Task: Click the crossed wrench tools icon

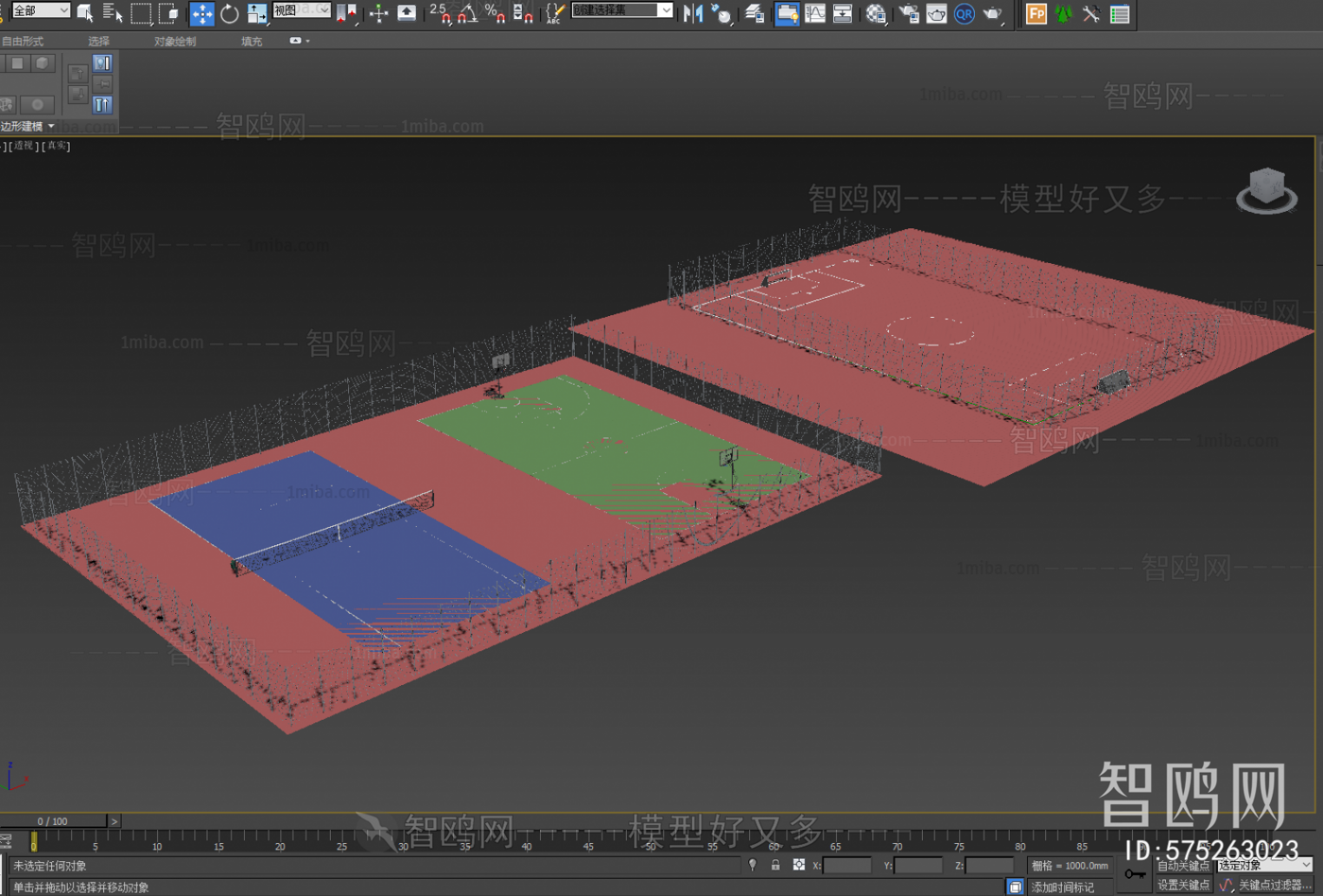Action: pyautogui.click(x=1091, y=13)
